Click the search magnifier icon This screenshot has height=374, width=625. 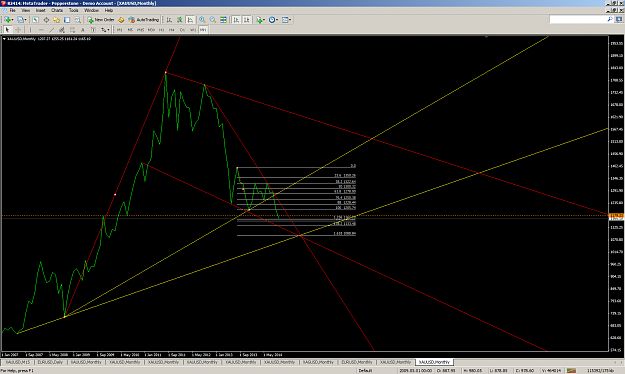610,19
